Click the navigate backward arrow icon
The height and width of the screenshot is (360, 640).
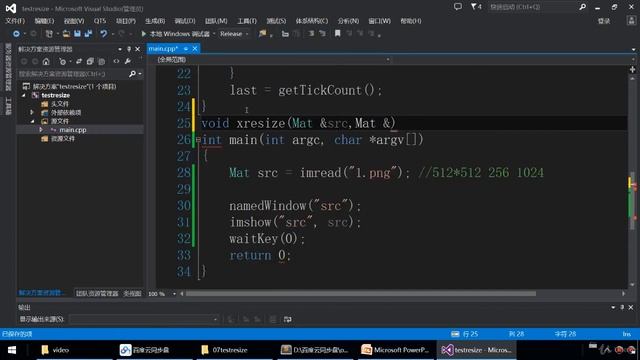(16, 34)
